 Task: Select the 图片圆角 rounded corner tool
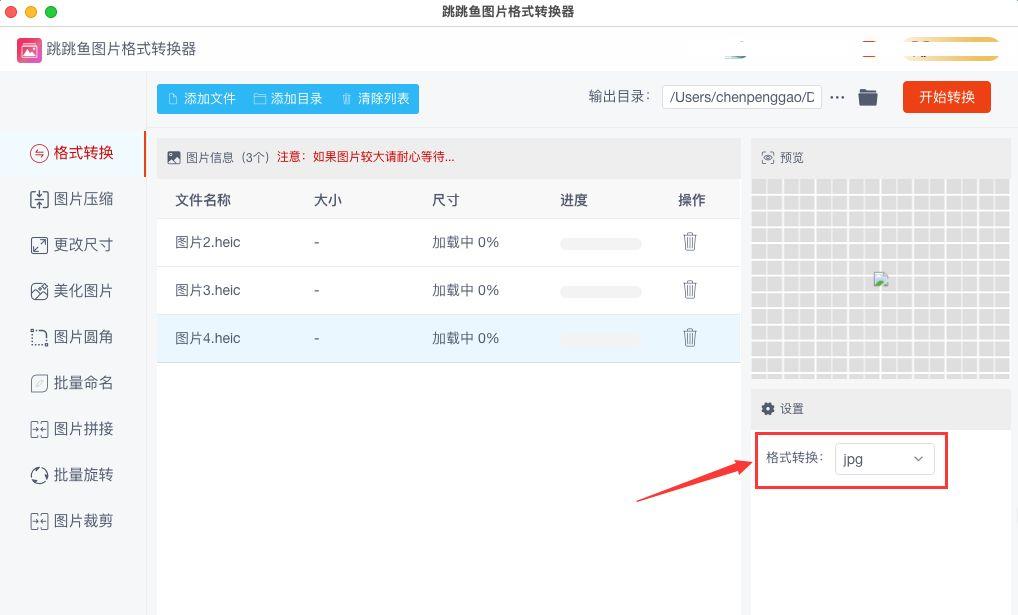tap(71, 337)
